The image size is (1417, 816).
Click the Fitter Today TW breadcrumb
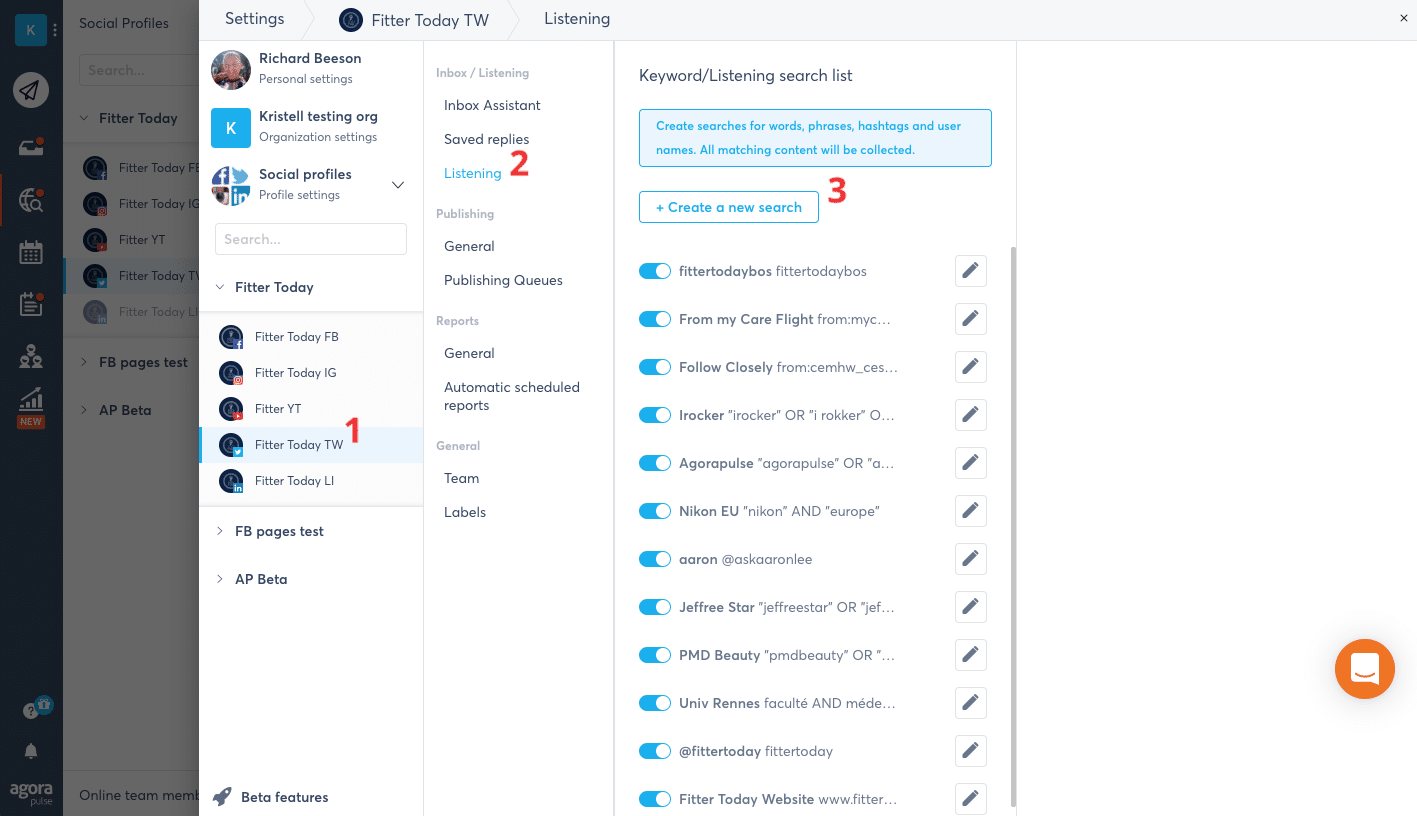pyautogui.click(x=414, y=19)
